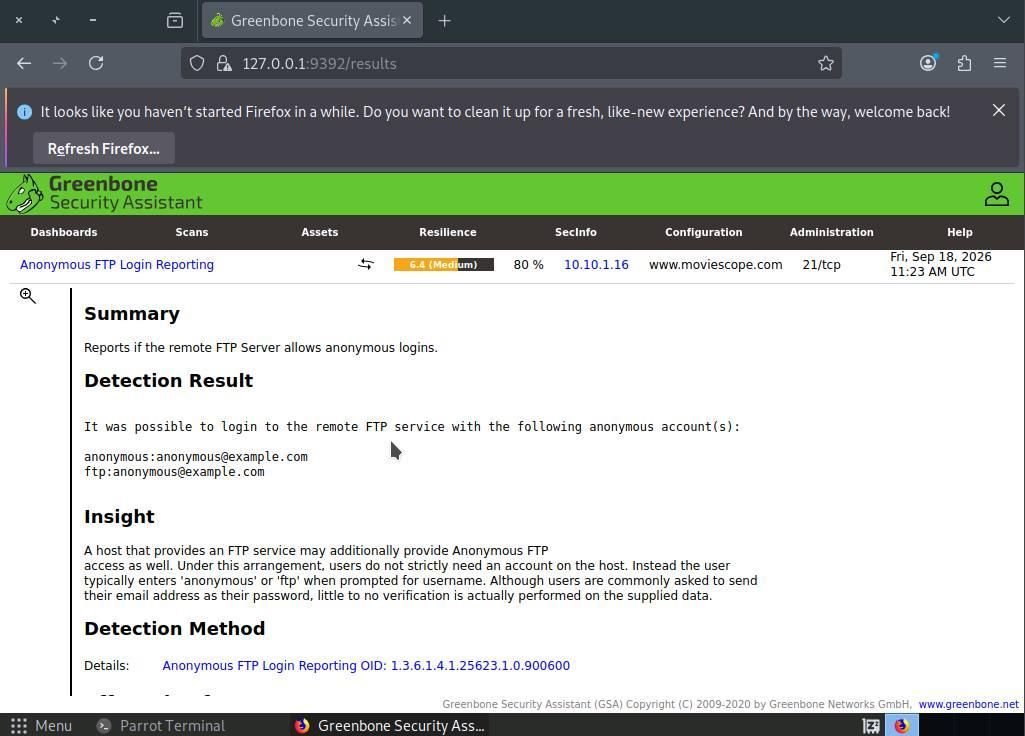Open the Scans menu
The image size is (1025, 736).
(192, 232)
